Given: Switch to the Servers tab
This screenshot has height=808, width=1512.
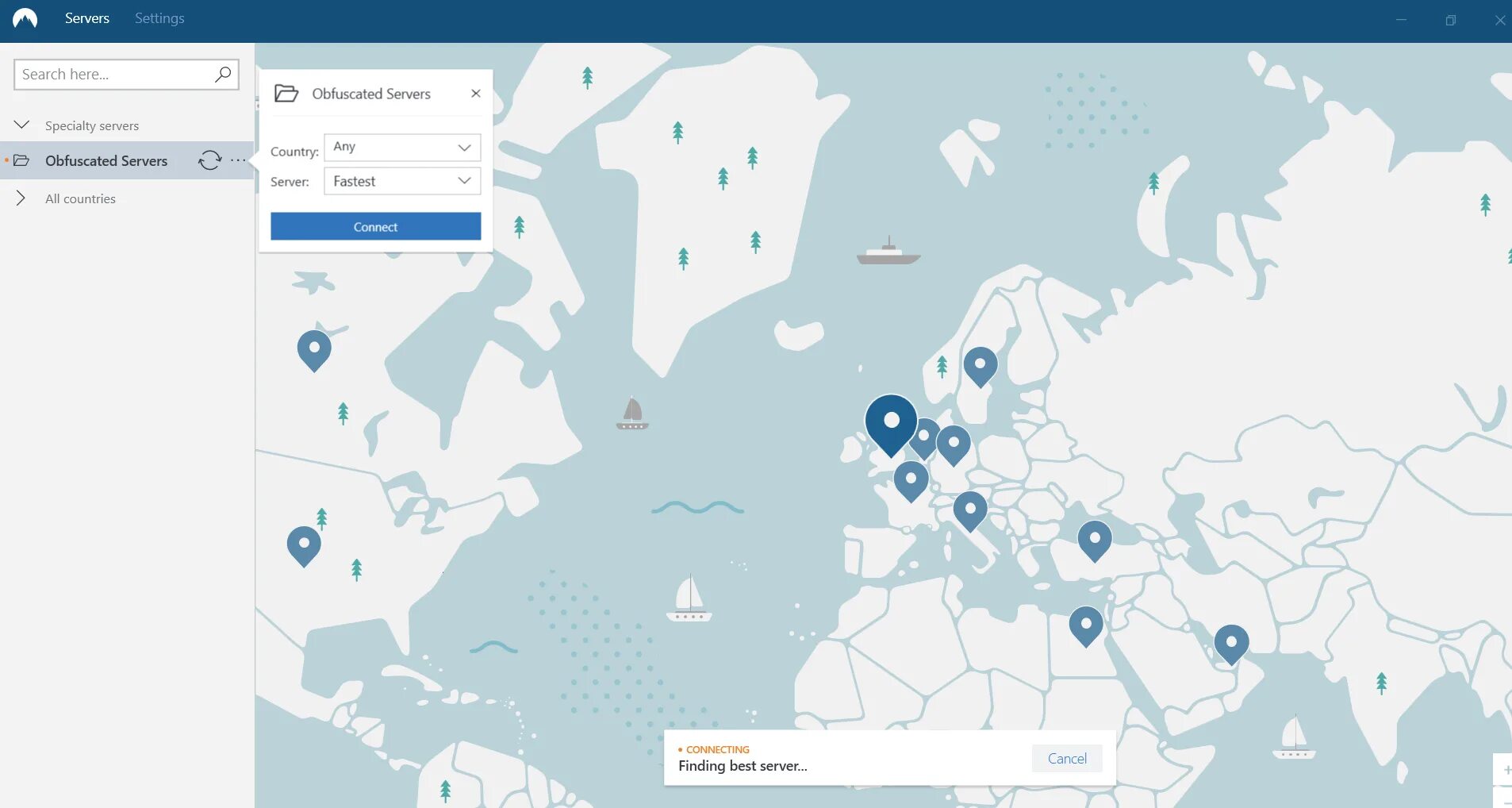Looking at the screenshot, I should point(87,18).
